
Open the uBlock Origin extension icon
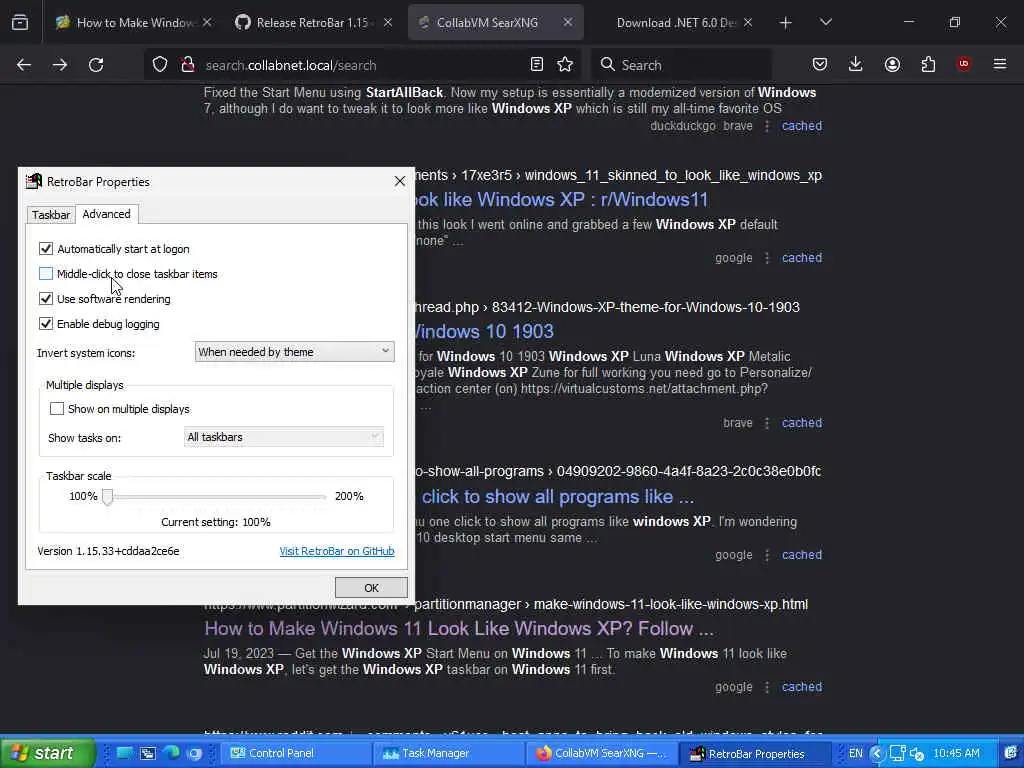[x=963, y=64]
